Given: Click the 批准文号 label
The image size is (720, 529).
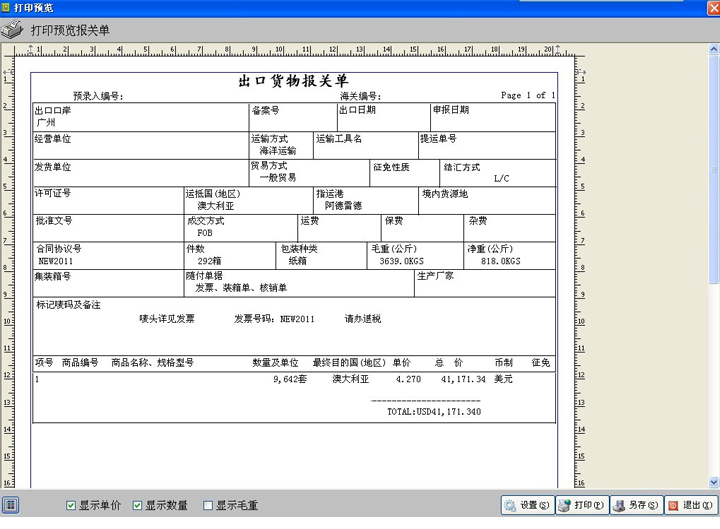Looking at the screenshot, I should (54, 220).
